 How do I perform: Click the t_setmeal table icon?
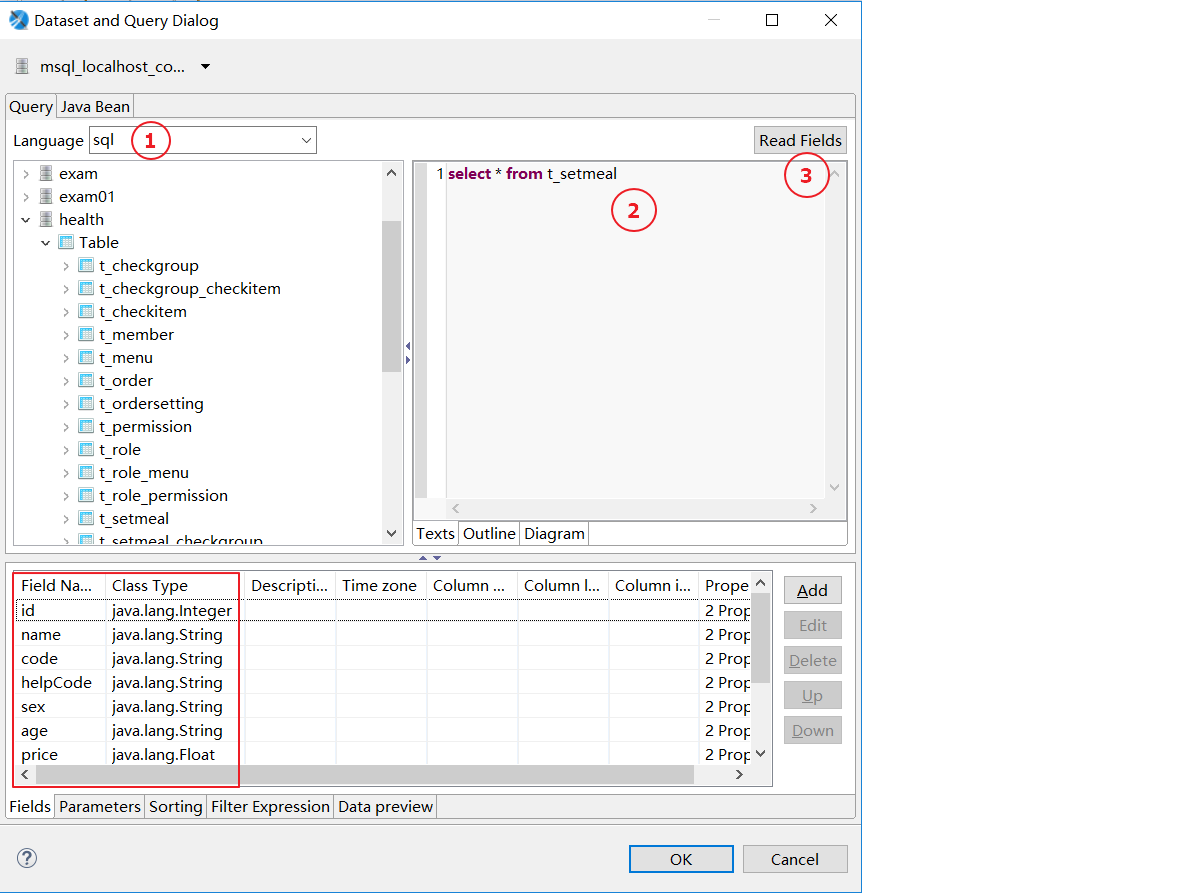(86, 519)
